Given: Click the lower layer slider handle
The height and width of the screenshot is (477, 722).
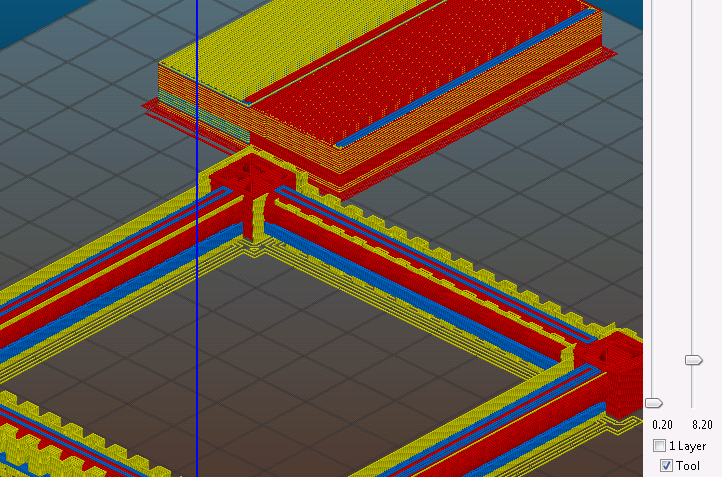Looking at the screenshot, I should [654, 403].
